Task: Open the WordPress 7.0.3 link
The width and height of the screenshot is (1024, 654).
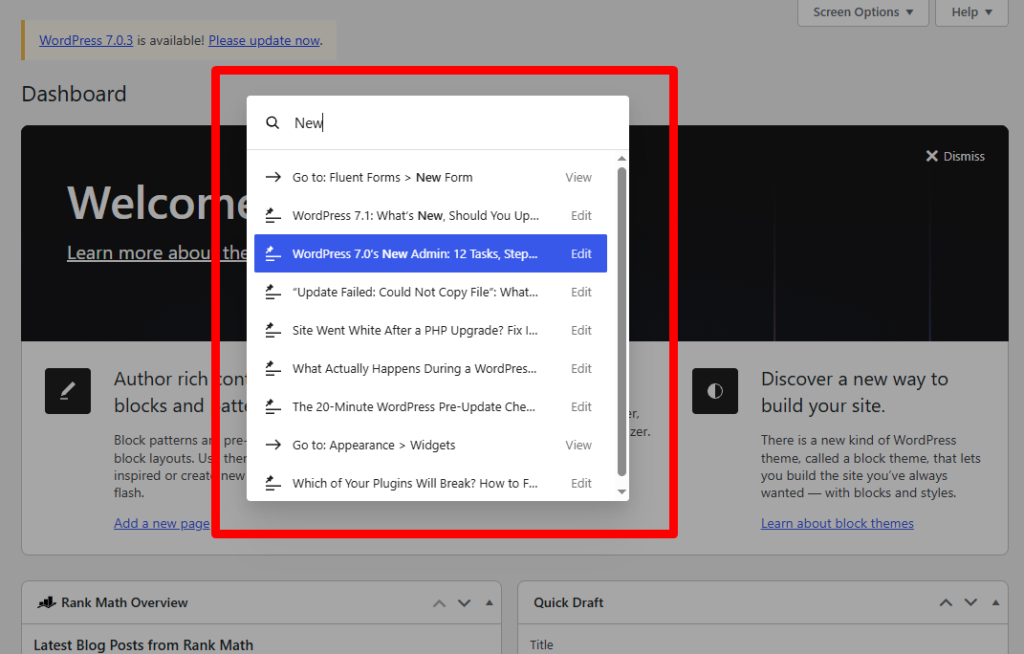Action: pyautogui.click(x=86, y=41)
